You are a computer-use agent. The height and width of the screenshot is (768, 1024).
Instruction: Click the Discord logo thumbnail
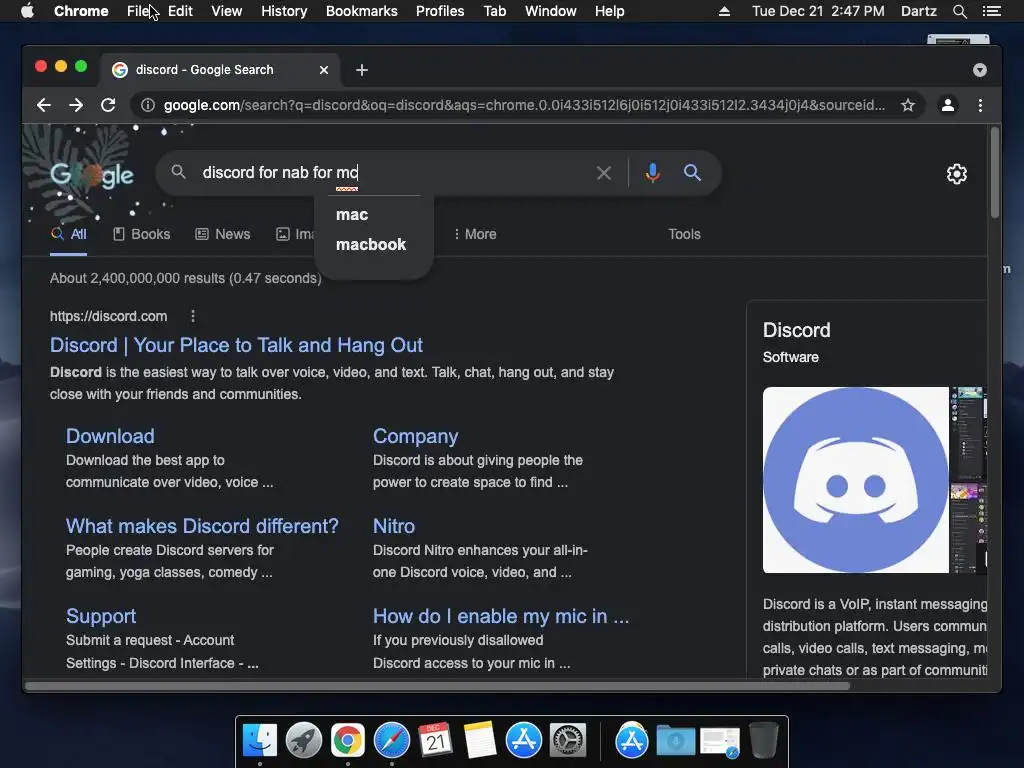coord(856,480)
